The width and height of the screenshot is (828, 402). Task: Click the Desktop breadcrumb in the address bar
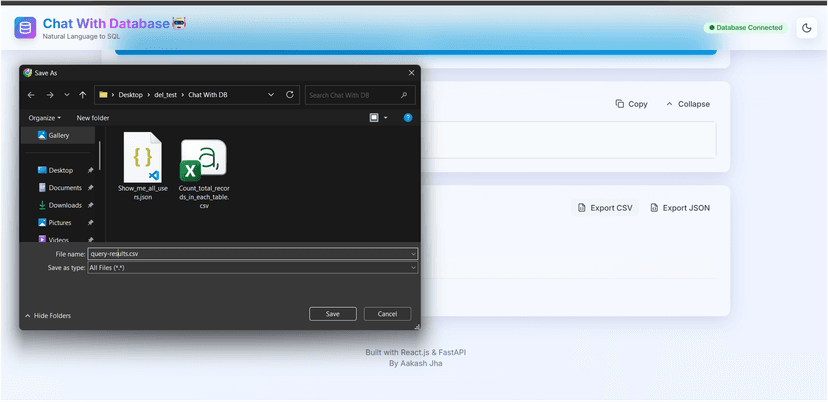point(130,95)
